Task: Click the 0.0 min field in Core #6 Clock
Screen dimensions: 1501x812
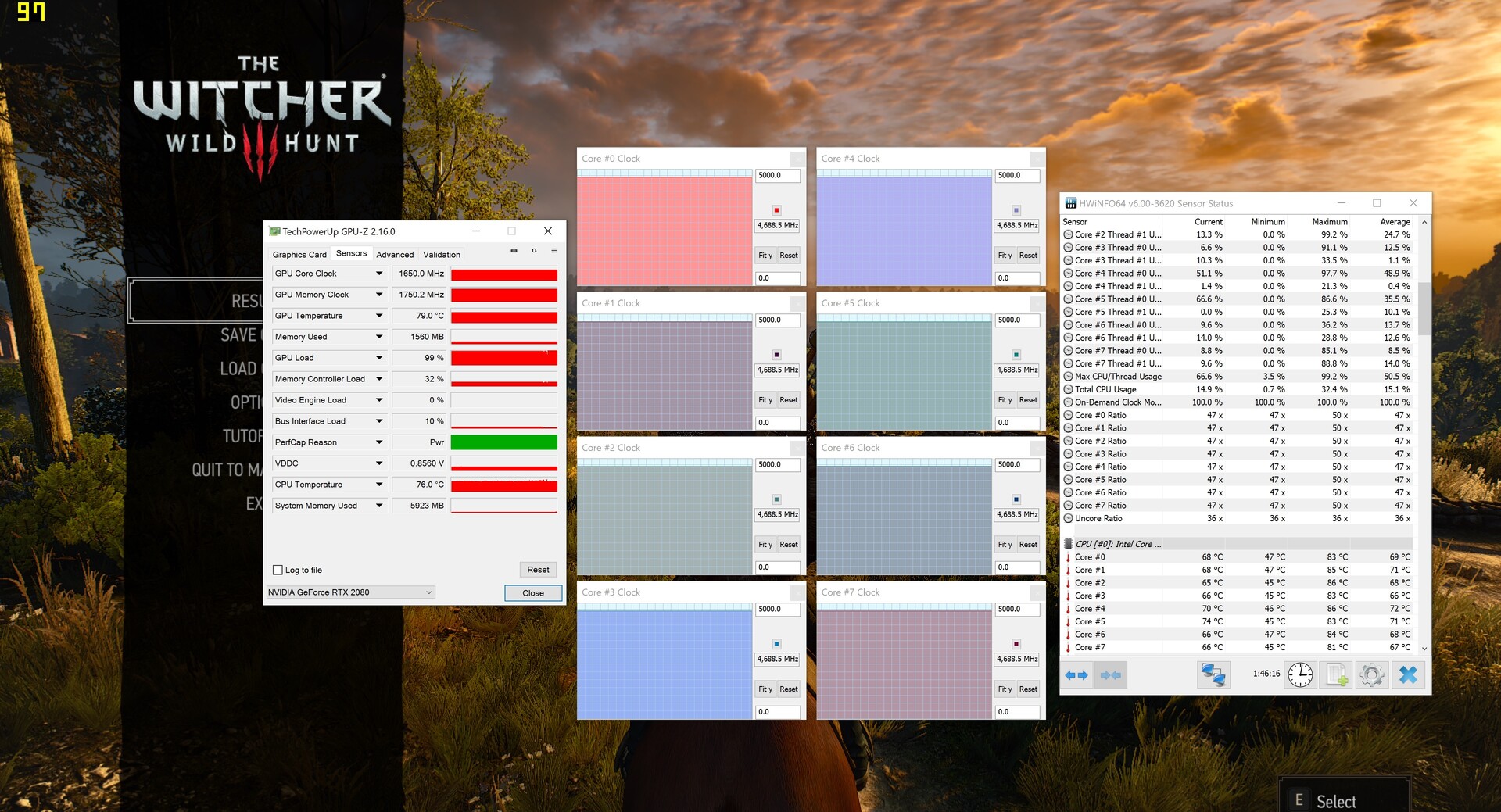Action: (x=1017, y=567)
